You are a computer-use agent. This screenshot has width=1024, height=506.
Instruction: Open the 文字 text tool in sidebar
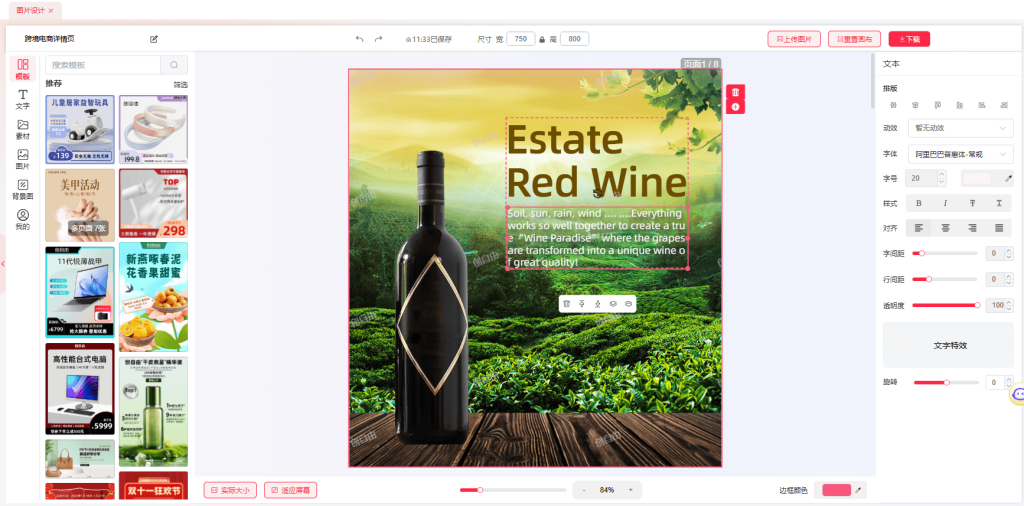[22, 98]
